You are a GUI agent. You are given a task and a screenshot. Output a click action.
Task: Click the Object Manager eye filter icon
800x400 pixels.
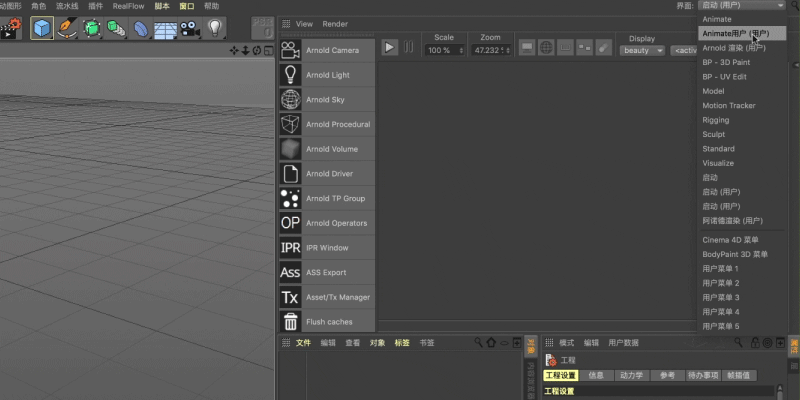[x=504, y=343]
